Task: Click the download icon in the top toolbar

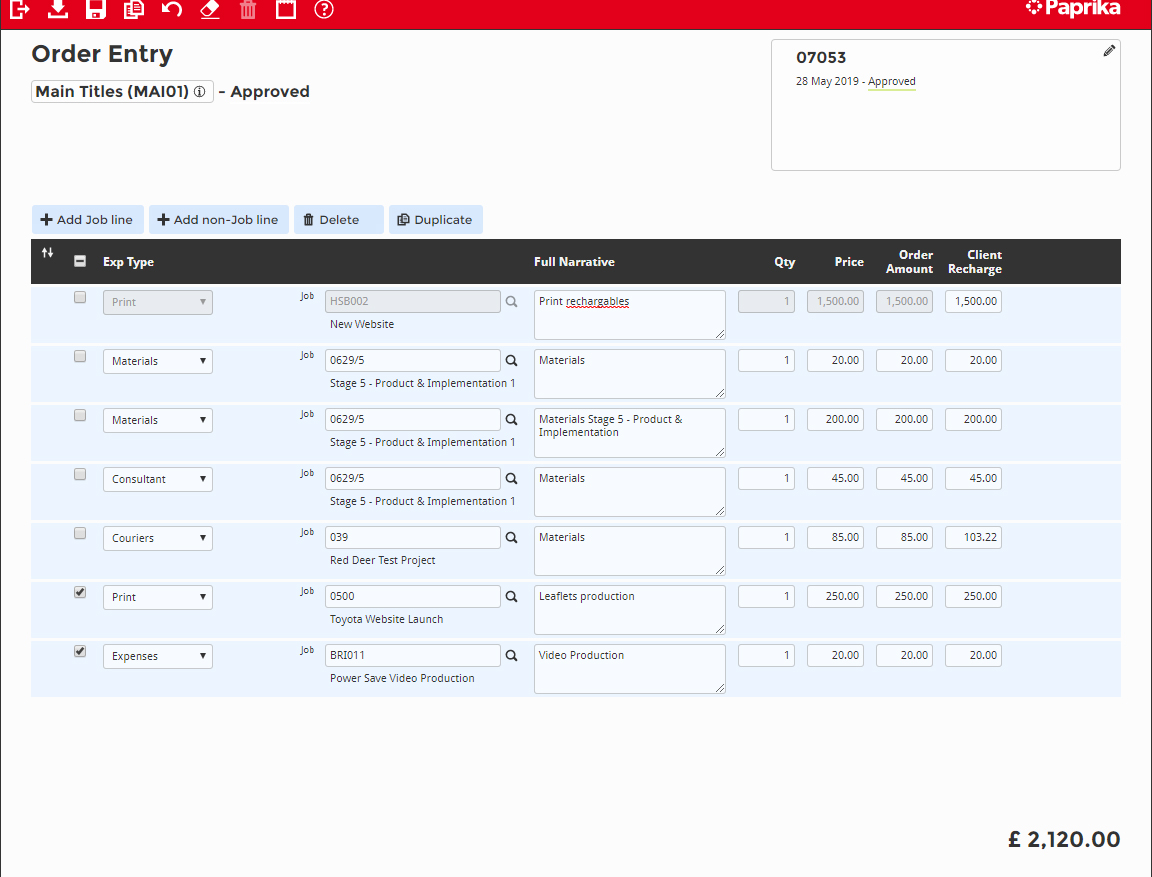Action: (x=58, y=9)
